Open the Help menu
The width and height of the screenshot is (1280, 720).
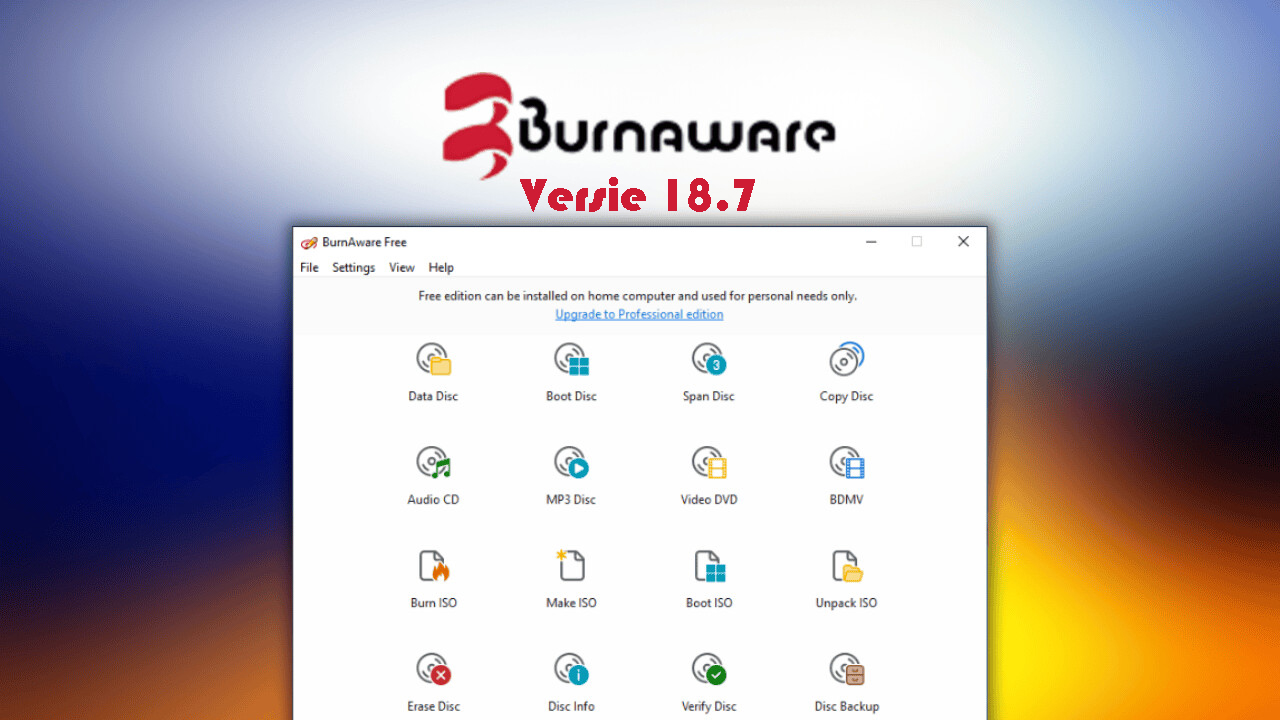pyautogui.click(x=441, y=268)
